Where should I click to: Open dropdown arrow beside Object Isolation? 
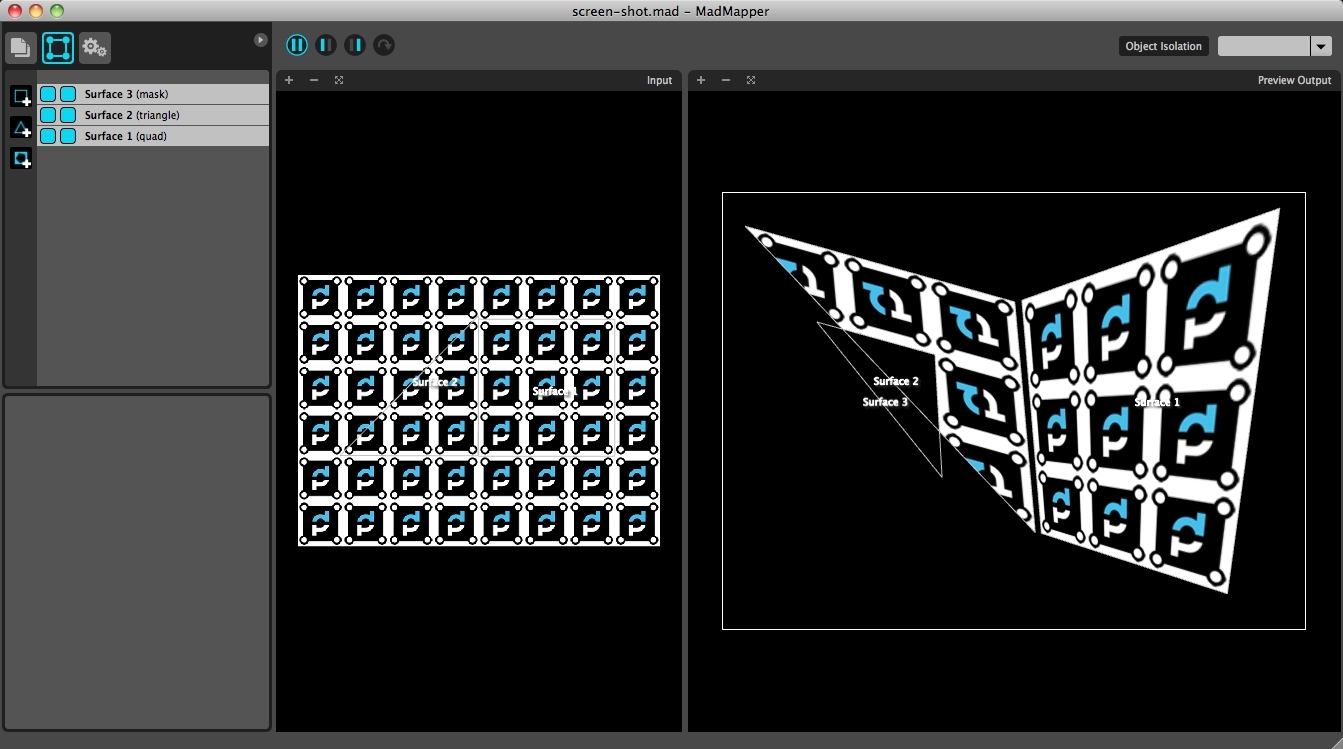[x=1321, y=46]
